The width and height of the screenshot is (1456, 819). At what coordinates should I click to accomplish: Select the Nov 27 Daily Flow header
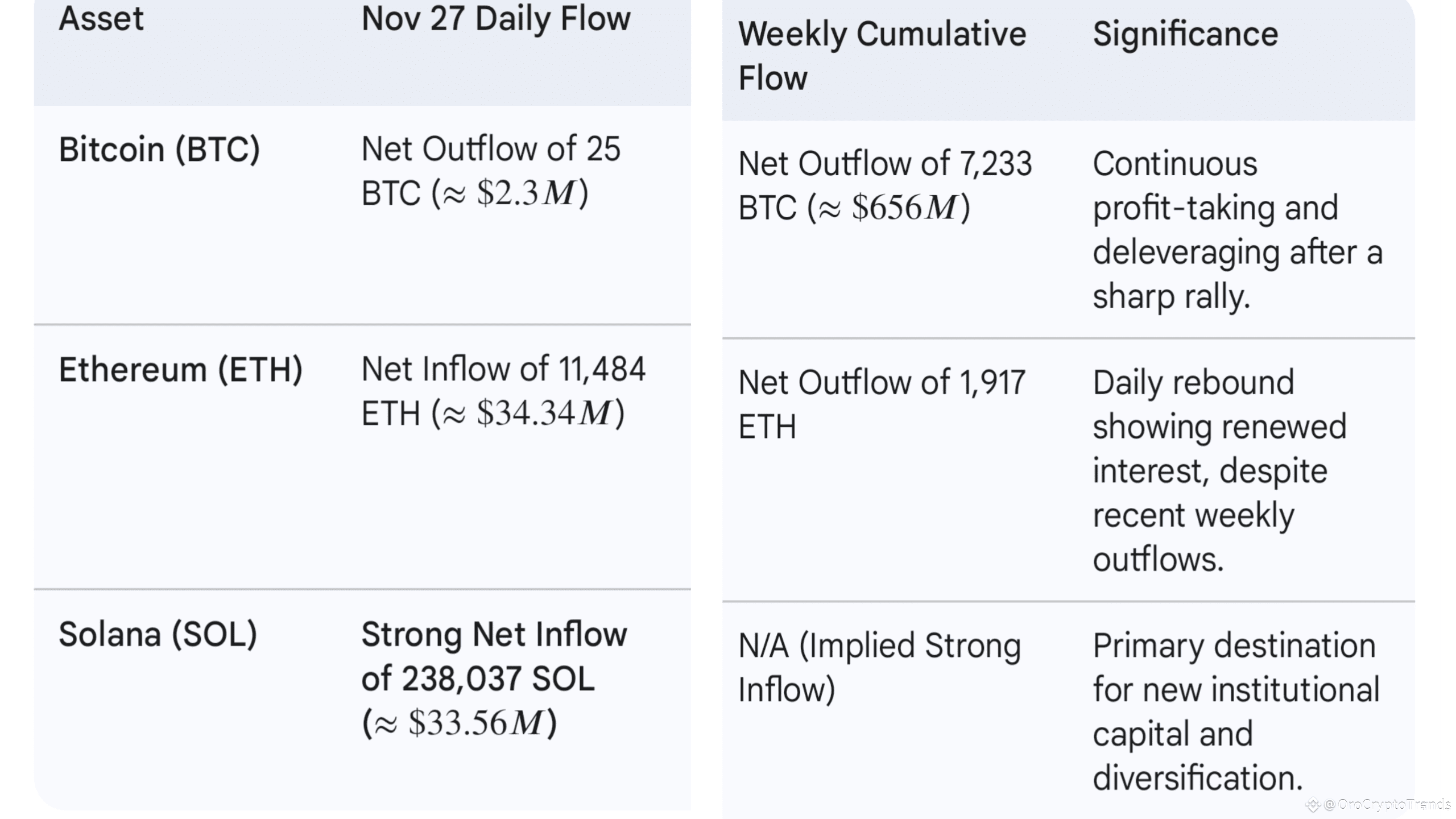tap(496, 18)
